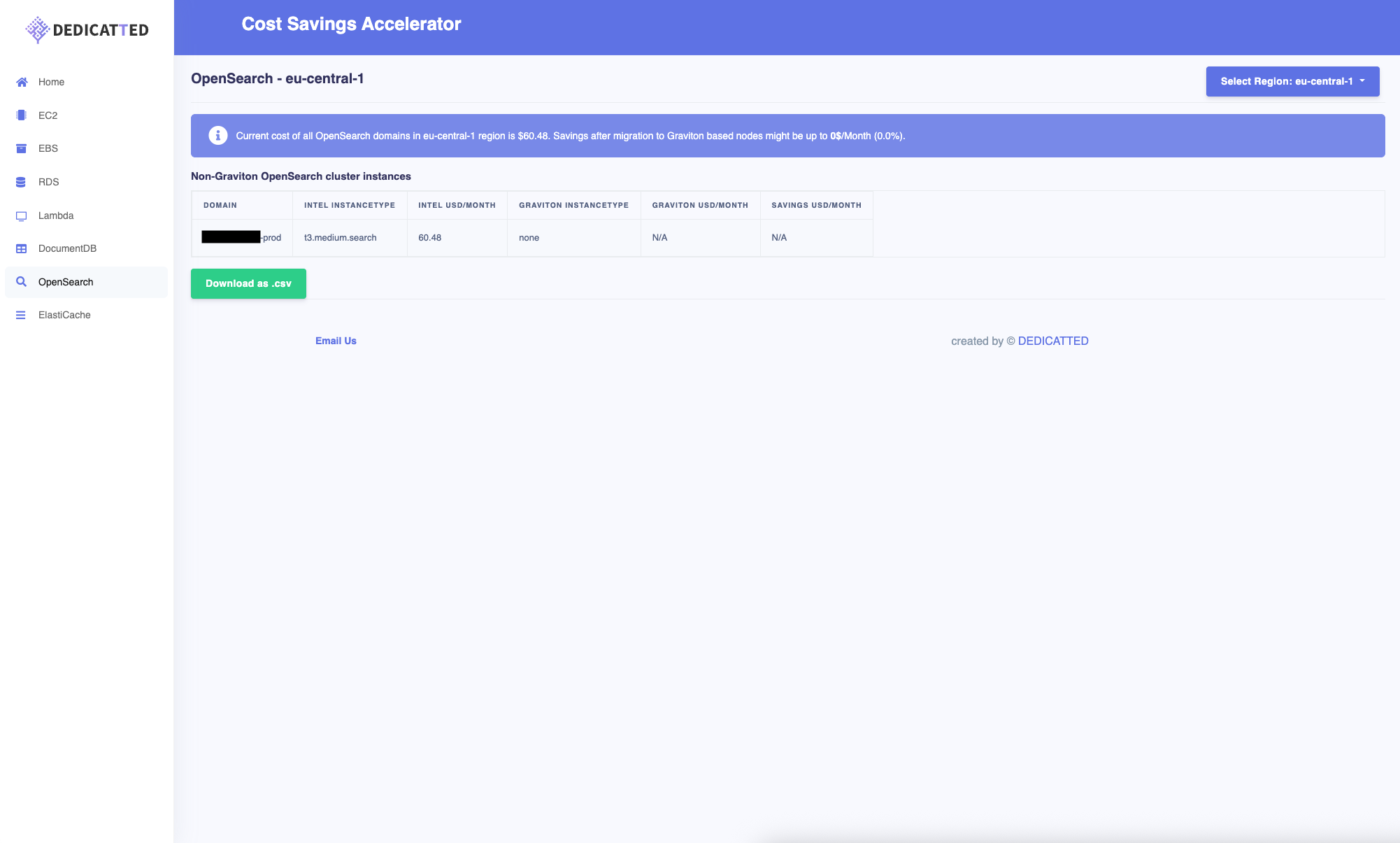Click the redacted -prod domain cell
The image size is (1400, 843).
242,238
